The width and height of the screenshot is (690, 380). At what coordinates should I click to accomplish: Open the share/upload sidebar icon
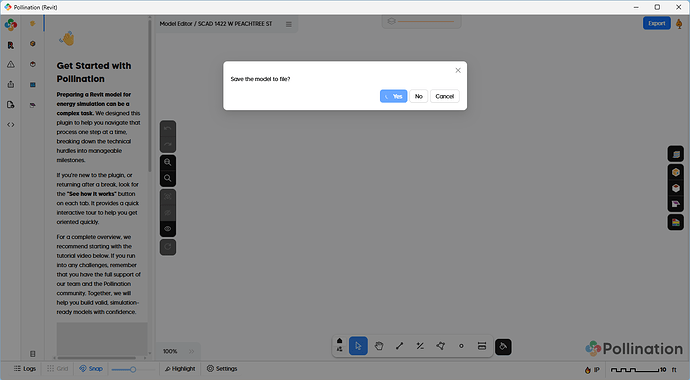(x=11, y=84)
